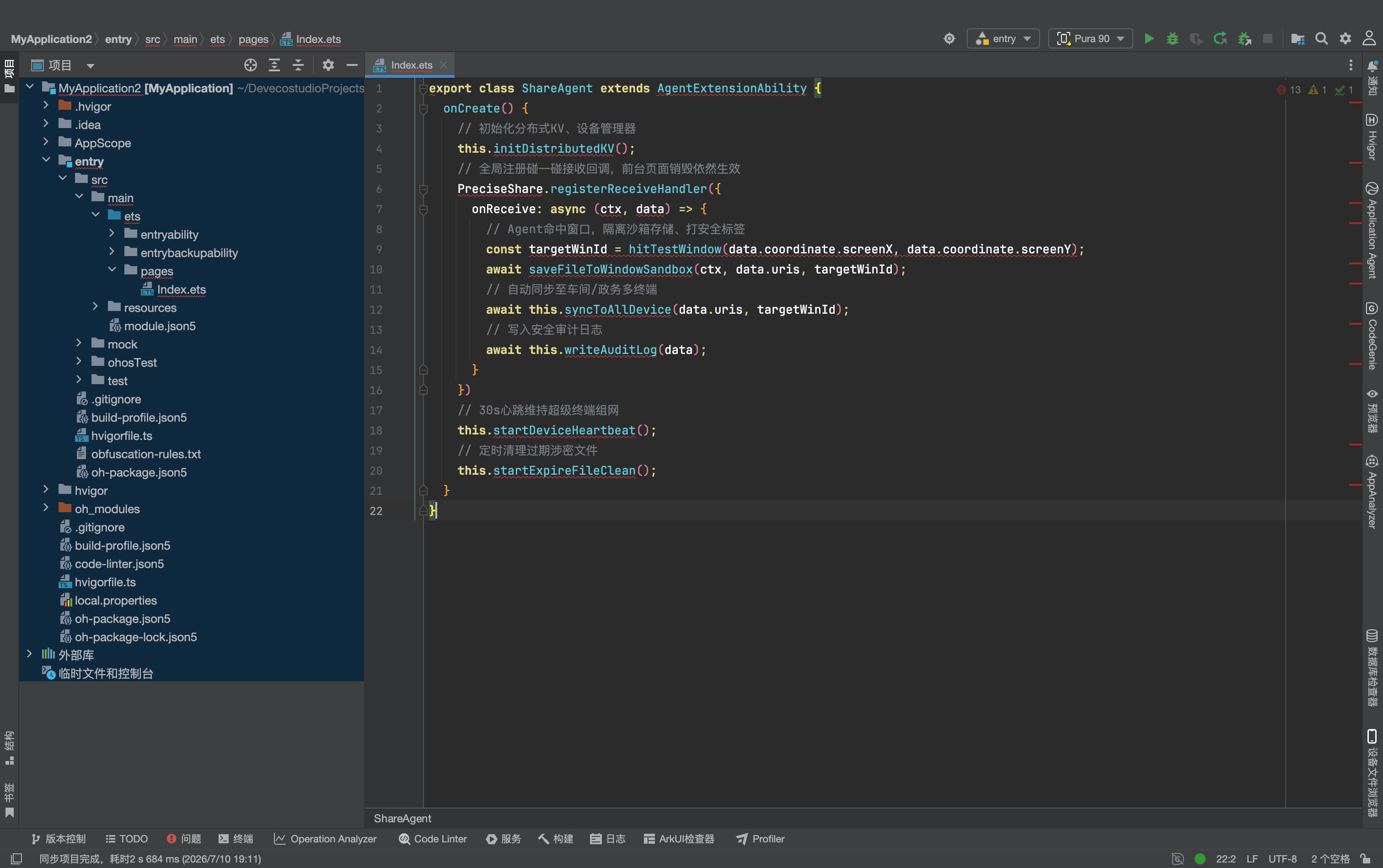Image resolution: width=1383 pixels, height=868 pixels.
Task: Open the Pura 90 device dropdown
Action: (1091, 38)
